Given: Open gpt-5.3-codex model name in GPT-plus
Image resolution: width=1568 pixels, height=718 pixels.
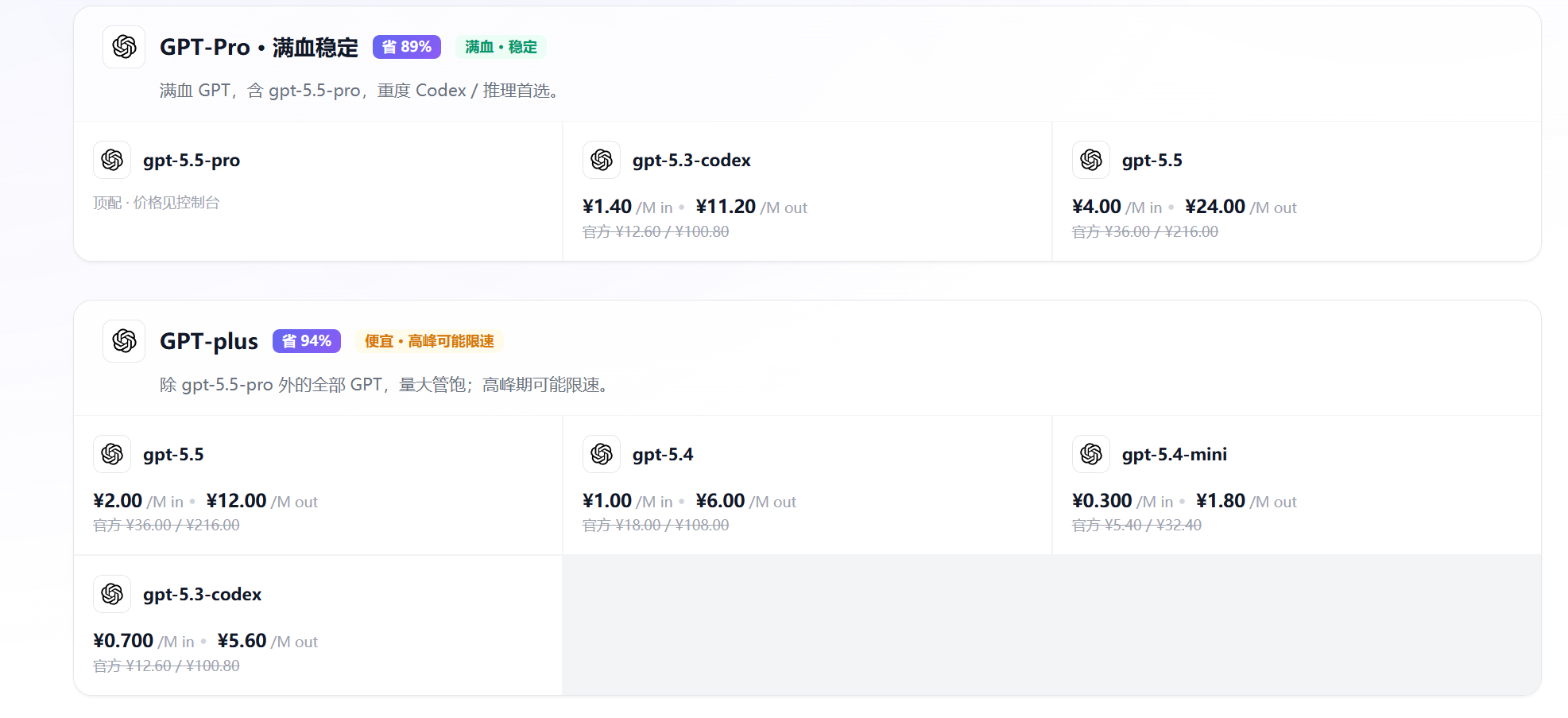Looking at the screenshot, I should point(202,595).
